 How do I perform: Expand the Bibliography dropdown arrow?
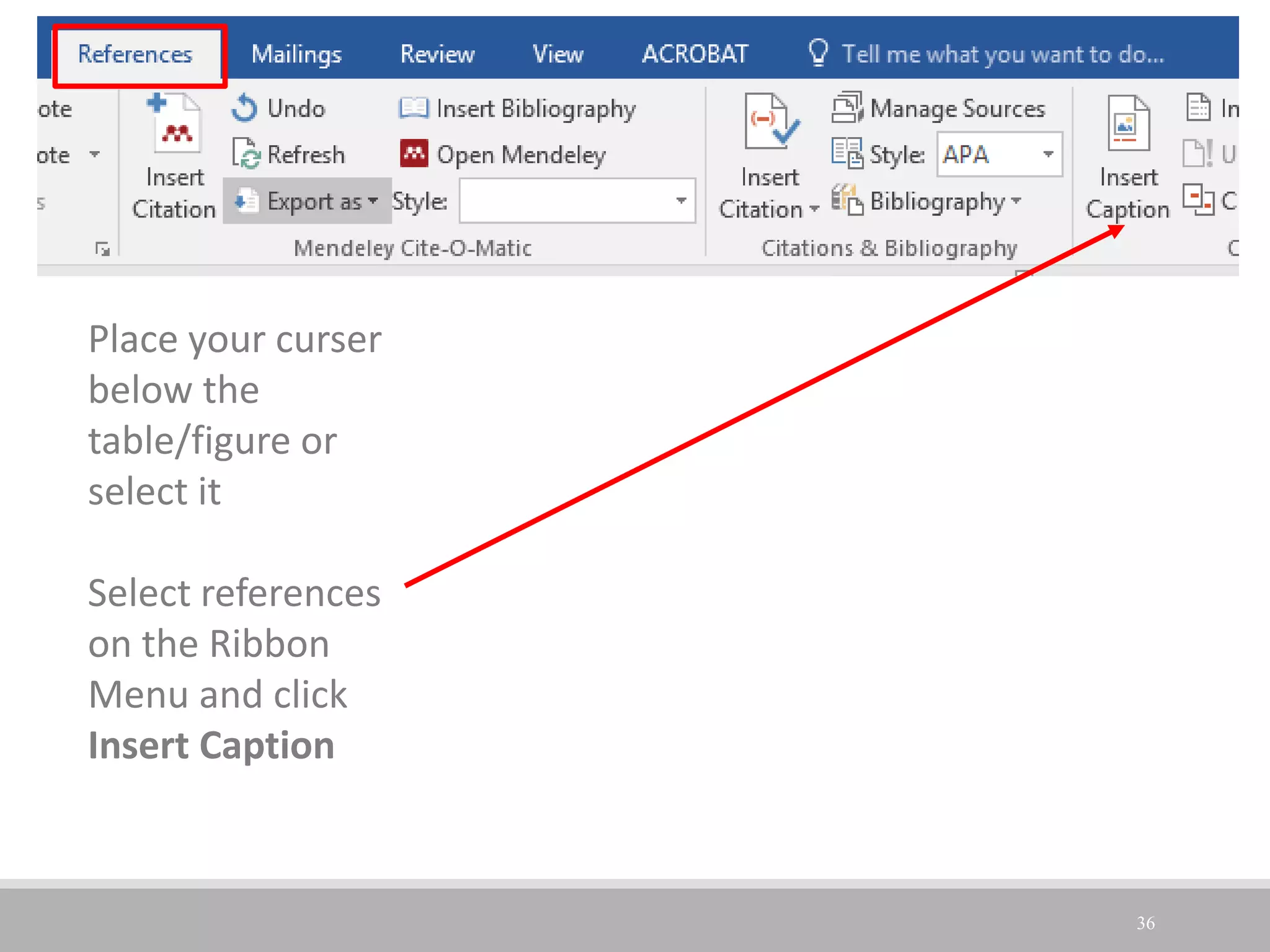coord(1016,200)
